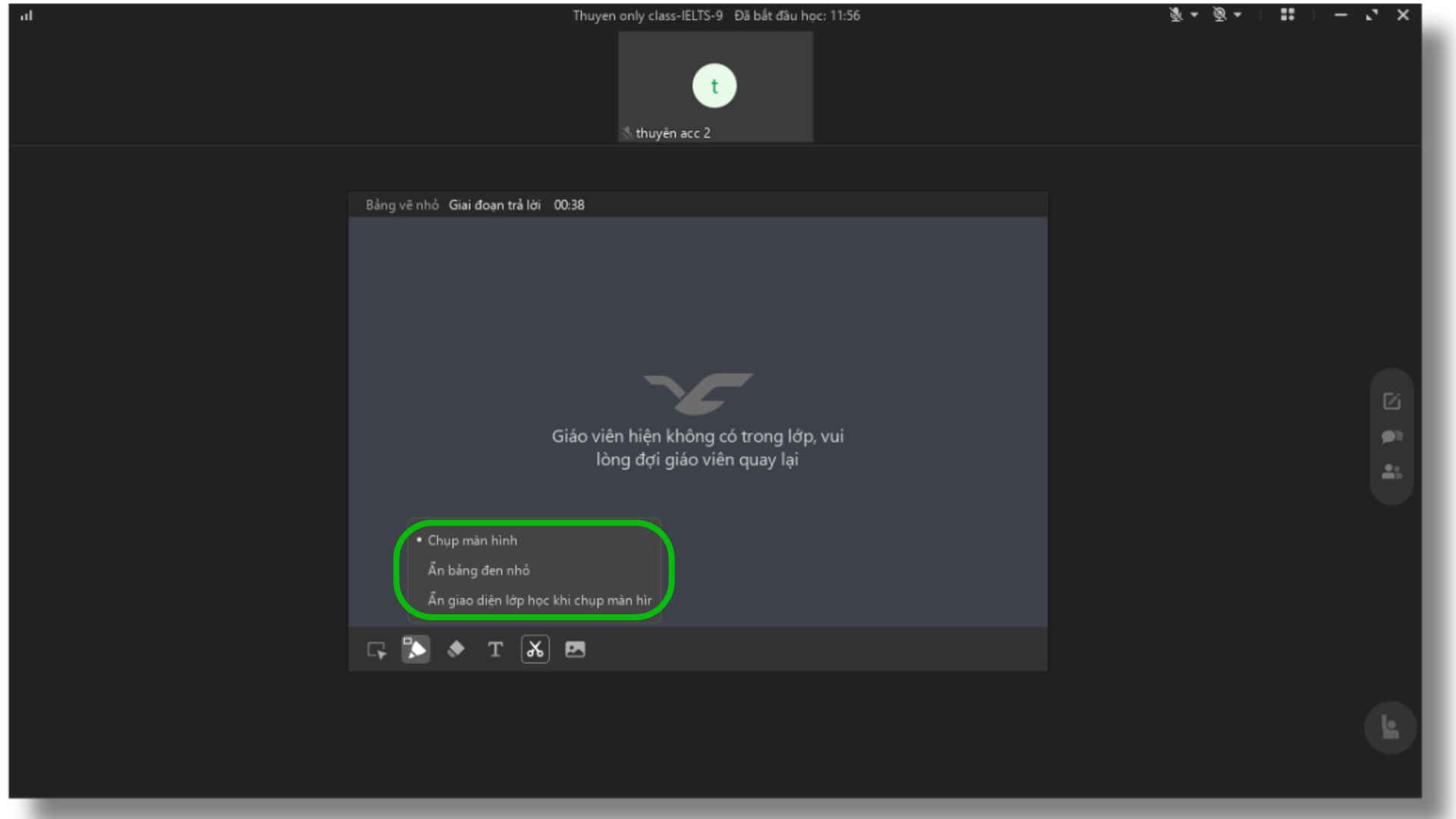Toggle the muted microphone icon
The height and width of the screenshot is (819, 1456).
[1175, 15]
